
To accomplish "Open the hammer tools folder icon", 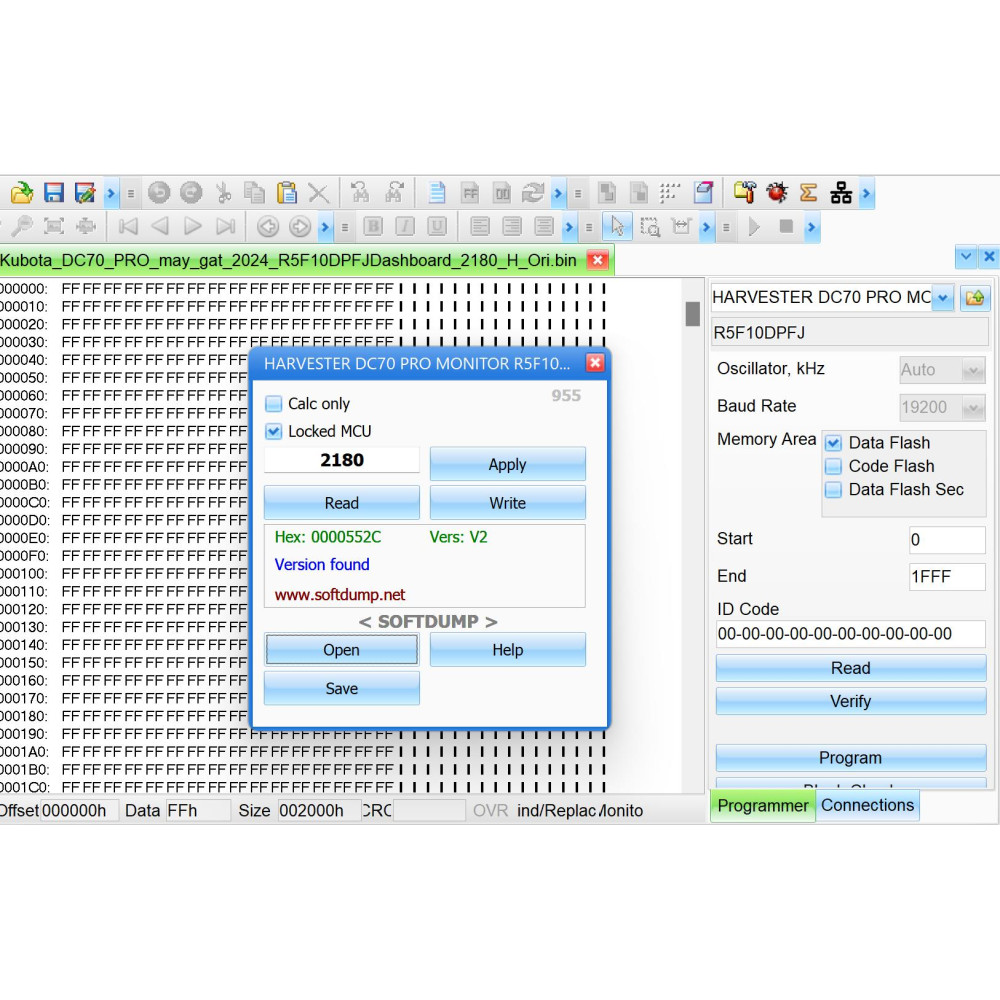I will coord(744,193).
